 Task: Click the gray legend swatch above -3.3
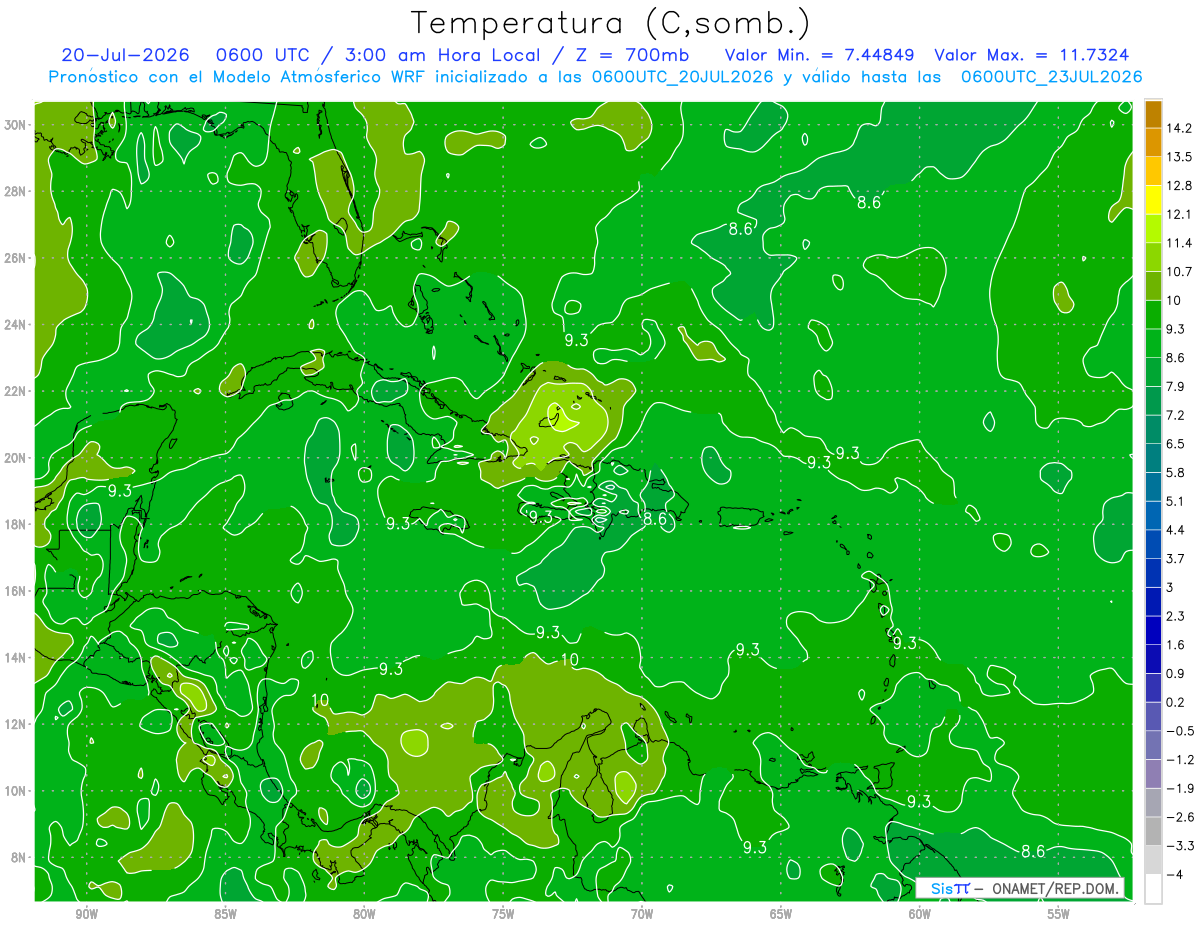click(x=1153, y=830)
